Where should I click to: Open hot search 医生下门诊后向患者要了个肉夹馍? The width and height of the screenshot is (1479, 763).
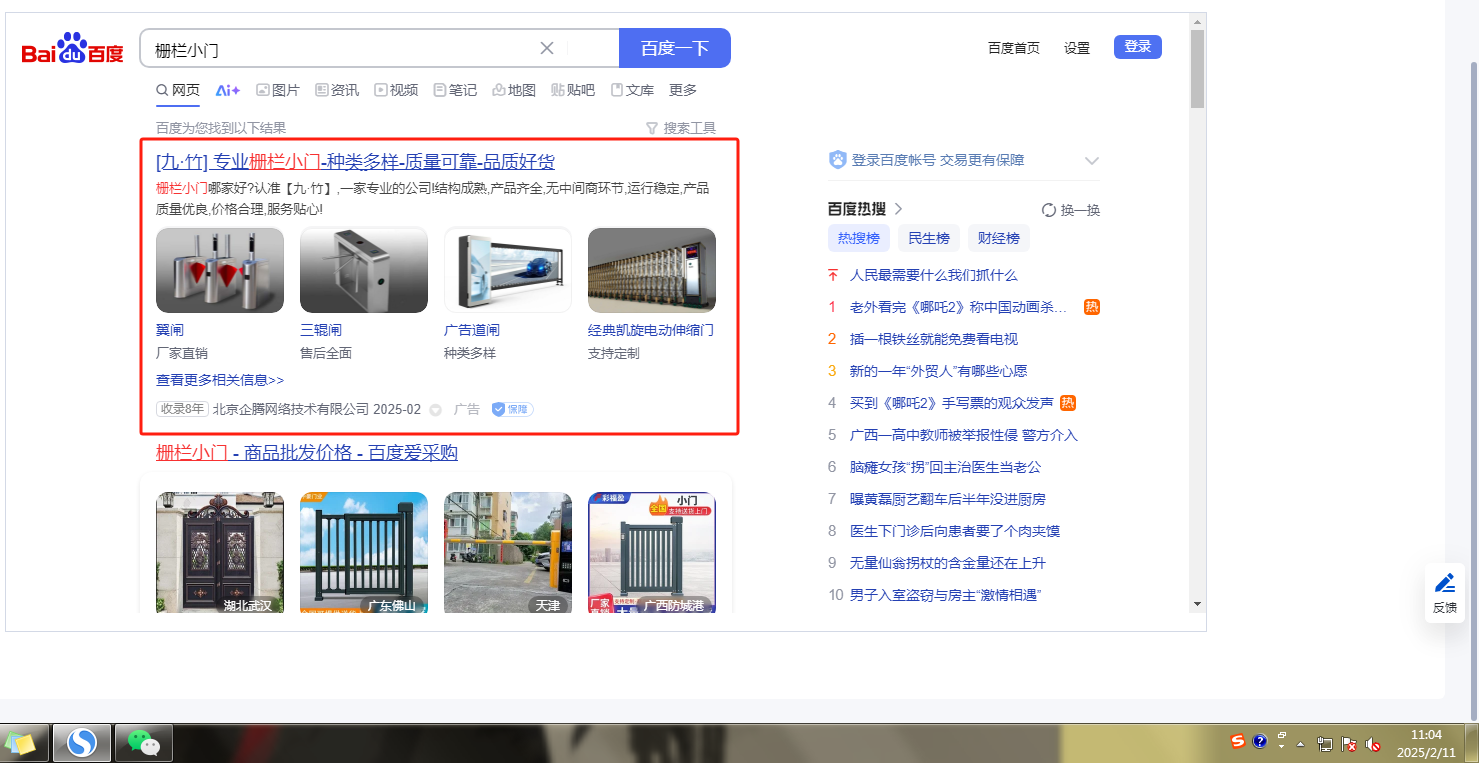[x=955, y=531]
